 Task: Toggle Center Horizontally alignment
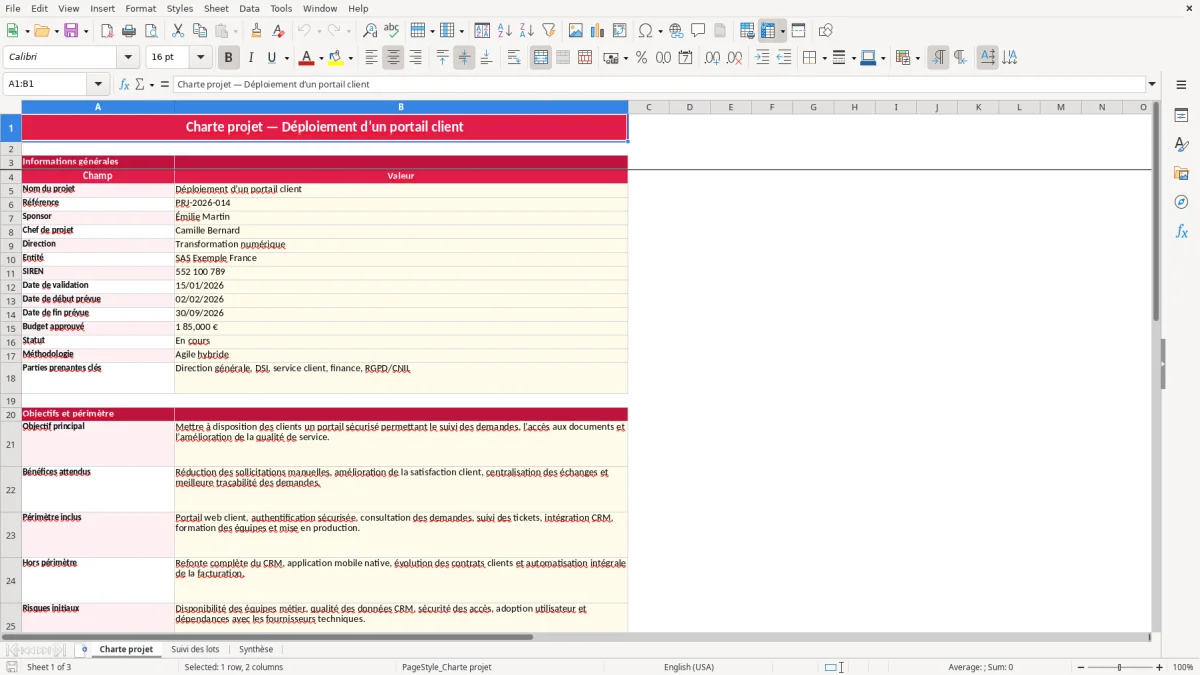pos(393,58)
